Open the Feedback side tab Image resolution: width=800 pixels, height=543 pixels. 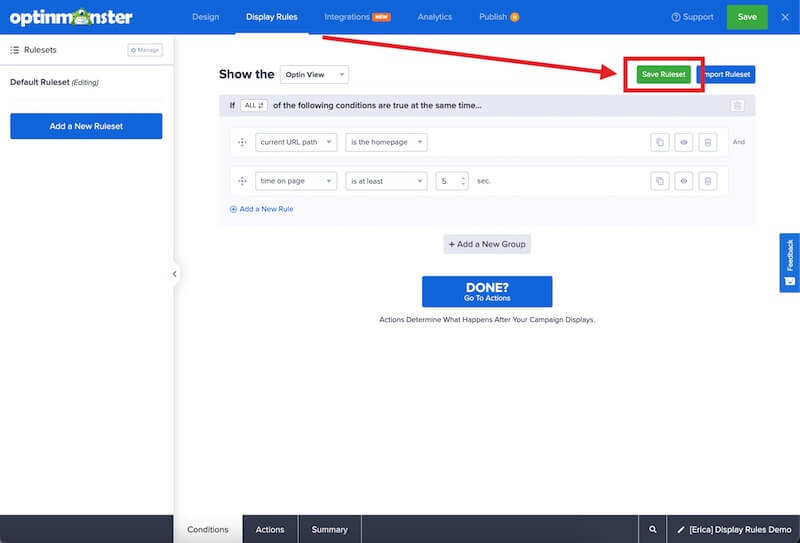pyautogui.click(x=789, y=263)
